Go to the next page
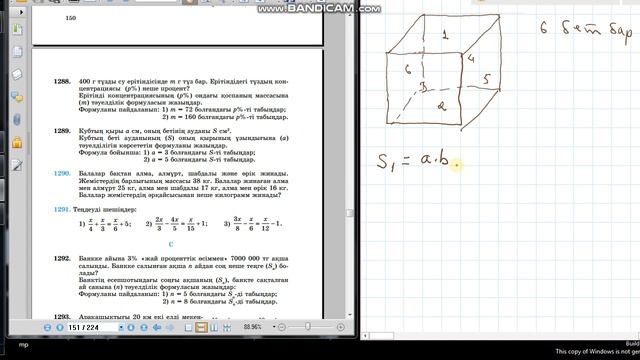This screenshot has height=360, width=640. point(131,327)
